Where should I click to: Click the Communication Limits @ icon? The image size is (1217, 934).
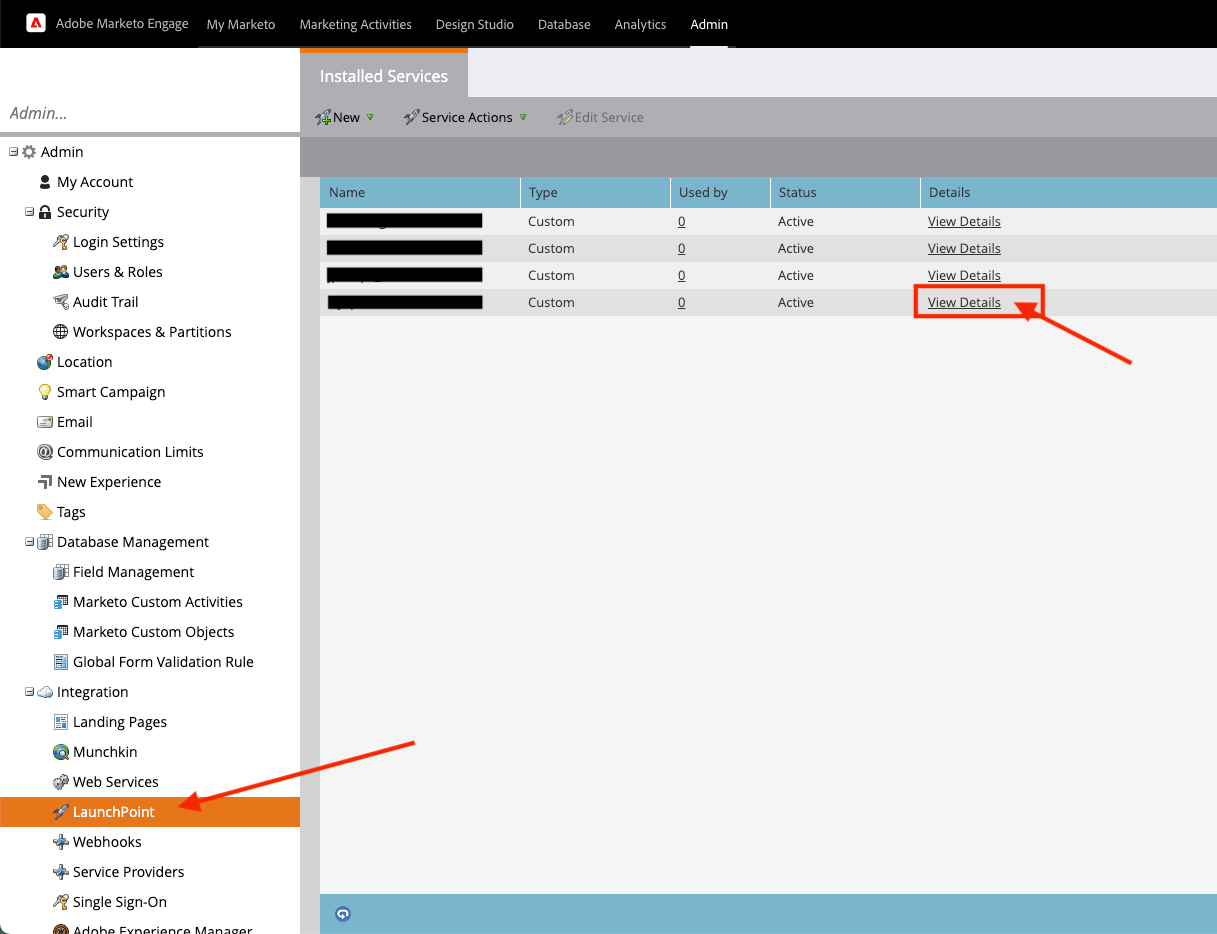(x=45, y=452)
